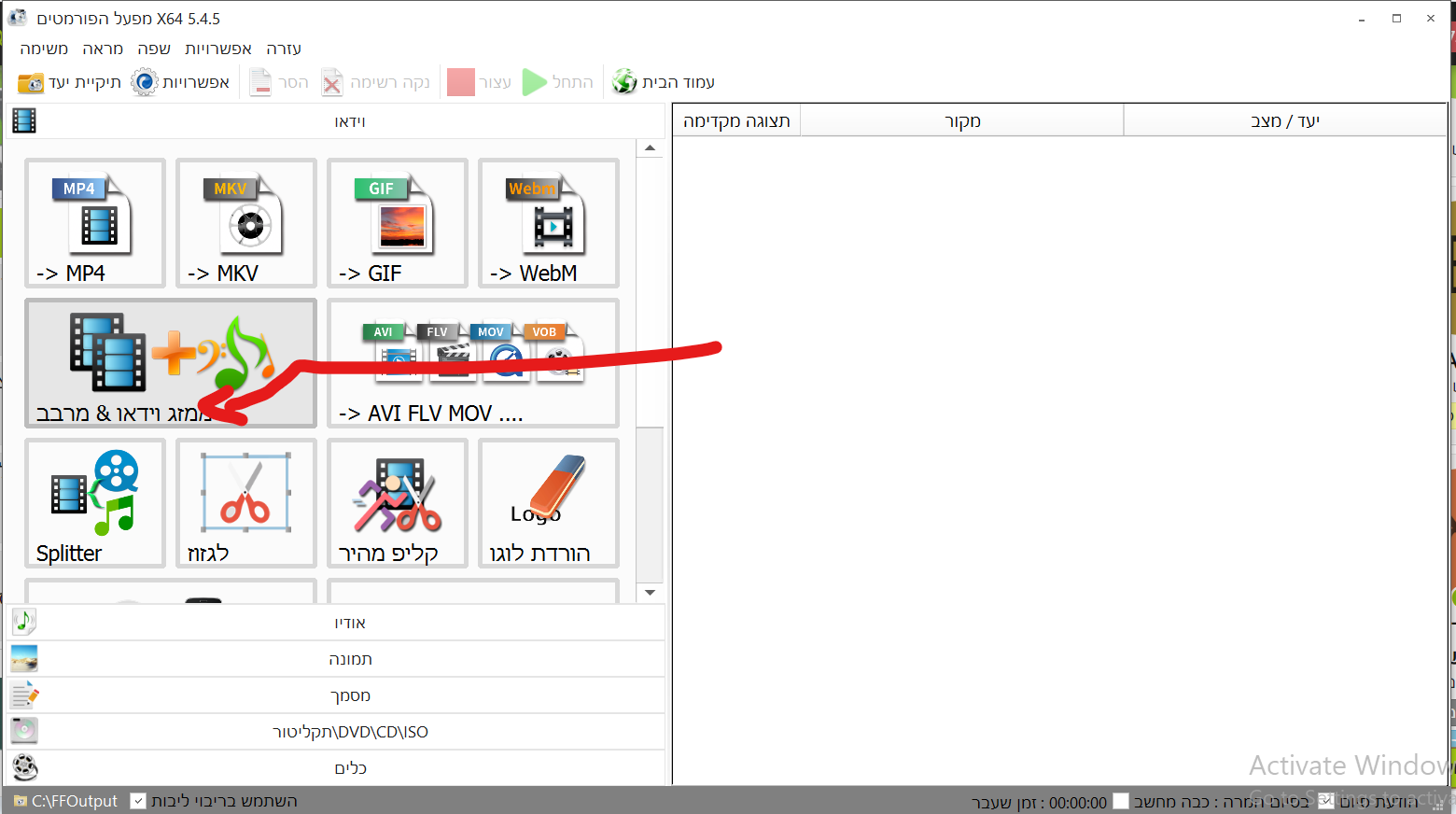
Task: Launch the Splitter tool tile
Action: (x=95, y=503)
